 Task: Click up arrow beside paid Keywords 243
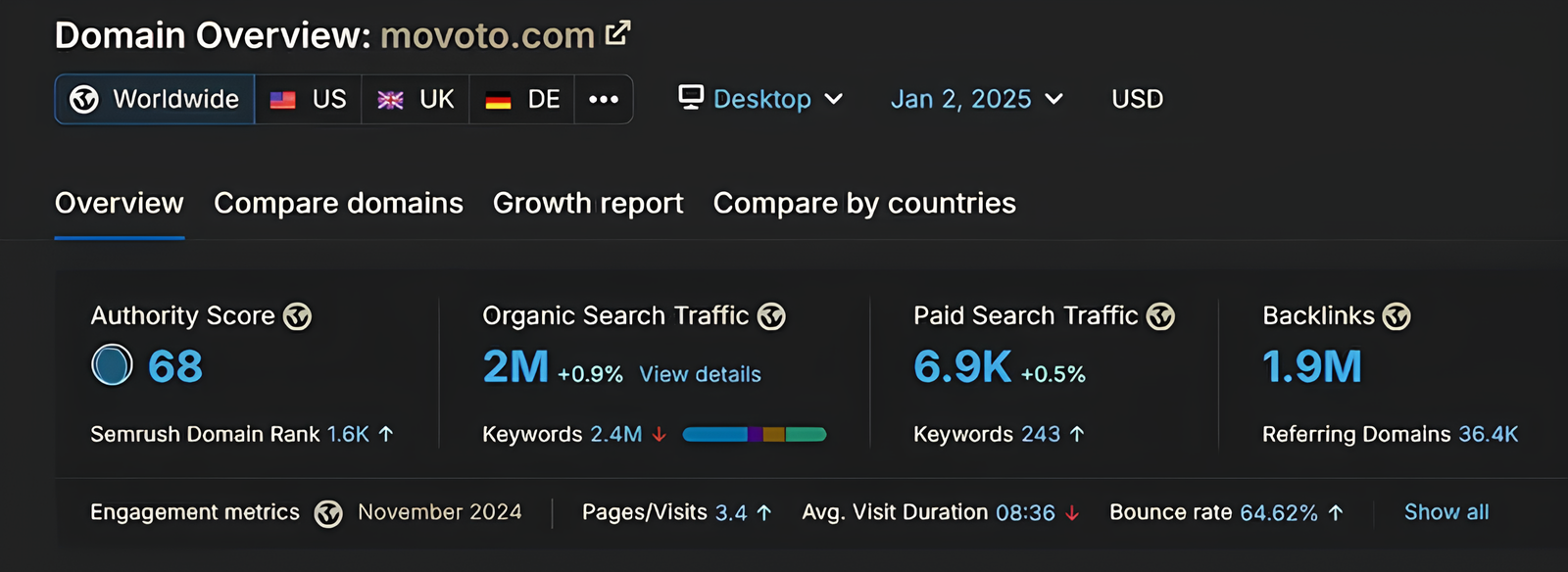1077,434
